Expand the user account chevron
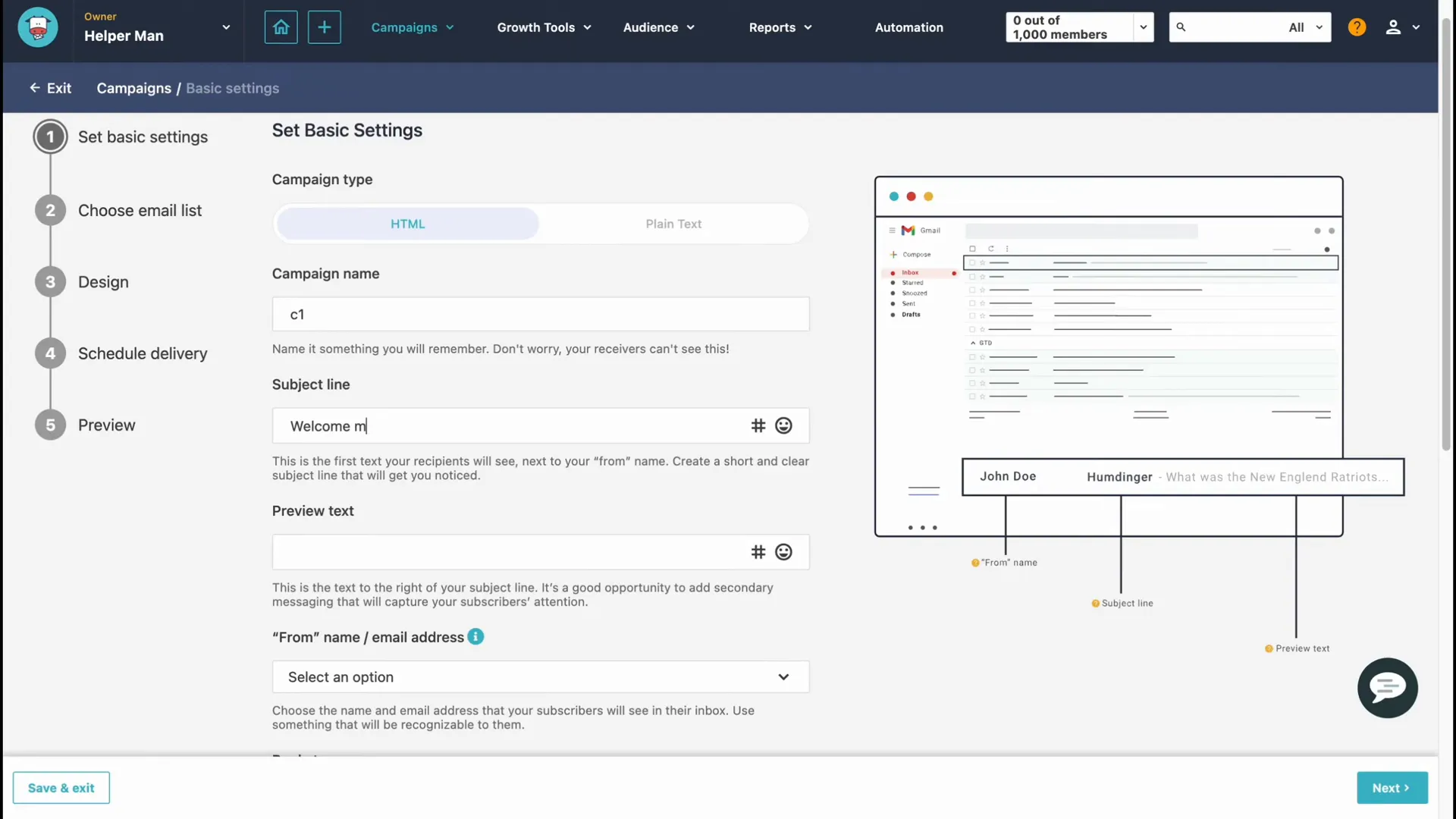This screenshot has height=819, width=1456. click(1416, 27)
